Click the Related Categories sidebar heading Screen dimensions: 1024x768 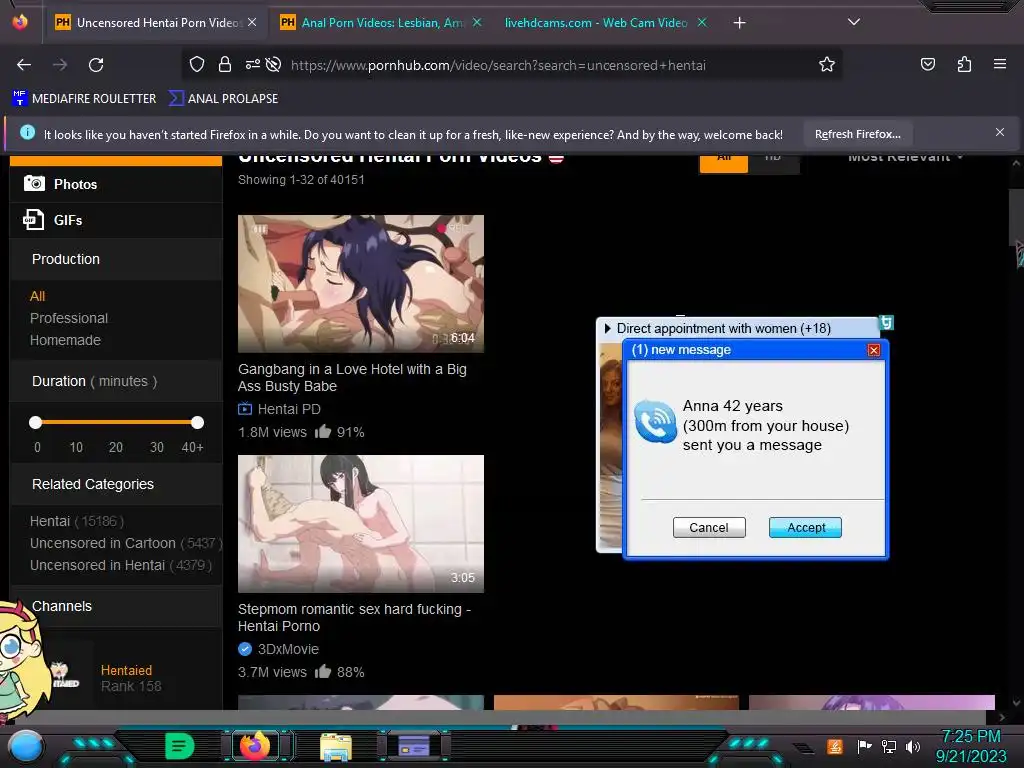[93, 484]
